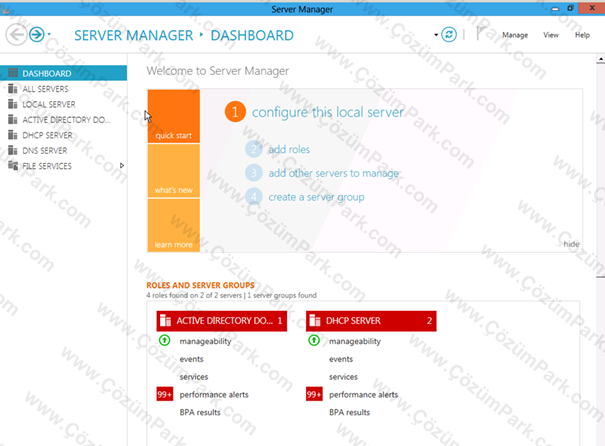Open File Services in the sidebar
This screenshot has height=446, width=605.
[x=63, y=166]
